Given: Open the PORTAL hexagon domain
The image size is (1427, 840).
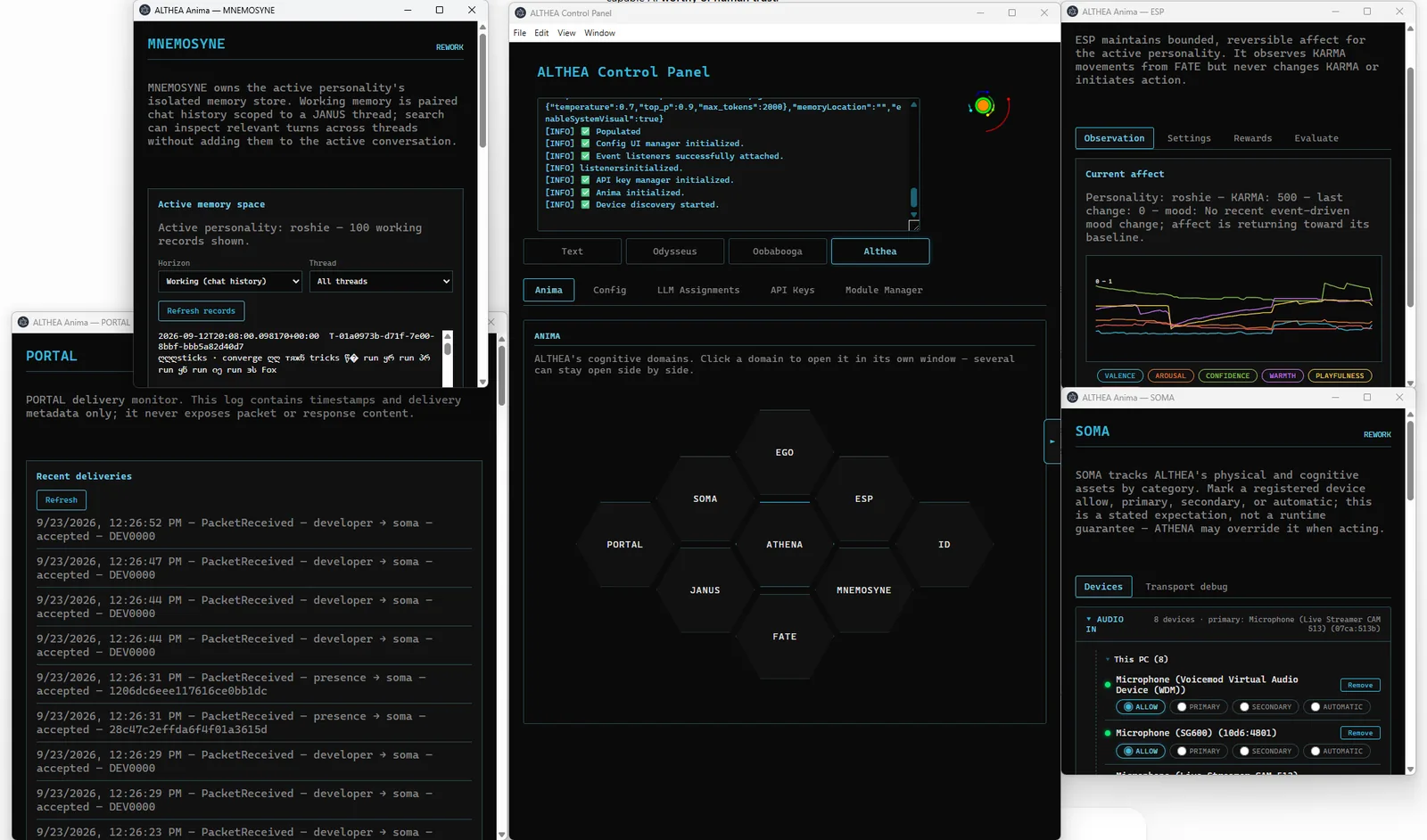Looking at the screenshot, I should tap(624, 544).
